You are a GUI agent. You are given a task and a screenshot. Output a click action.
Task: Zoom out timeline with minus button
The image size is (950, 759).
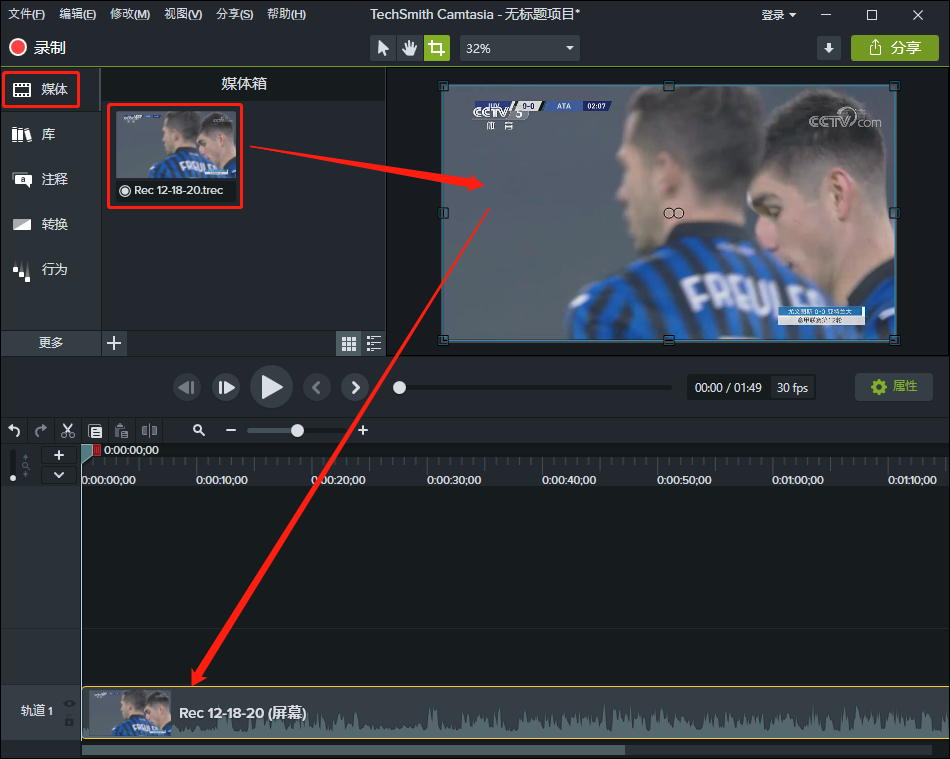231,430
